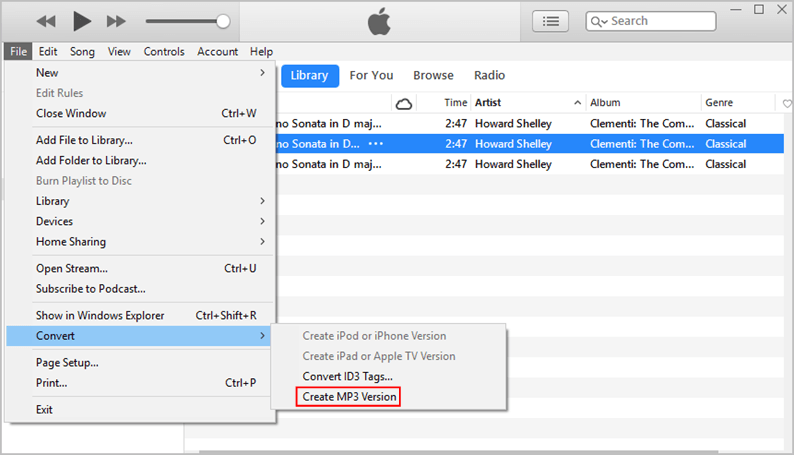
Task: Click the Search field in iTunes
Action: click(651, 21)
